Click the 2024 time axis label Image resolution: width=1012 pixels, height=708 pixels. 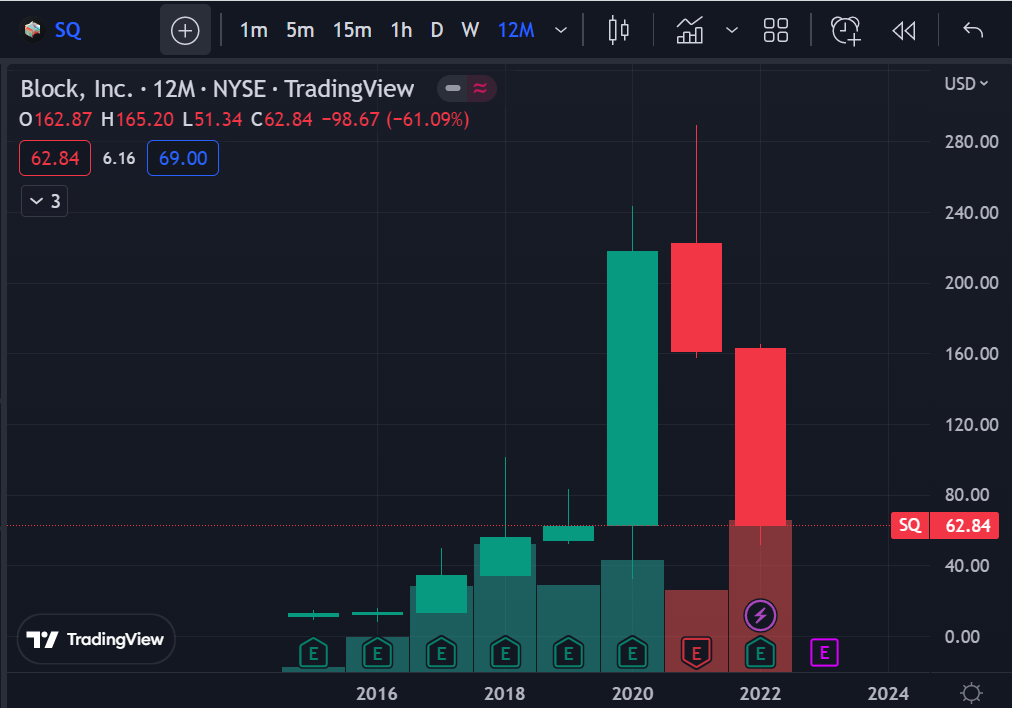[x=888, y=694]
